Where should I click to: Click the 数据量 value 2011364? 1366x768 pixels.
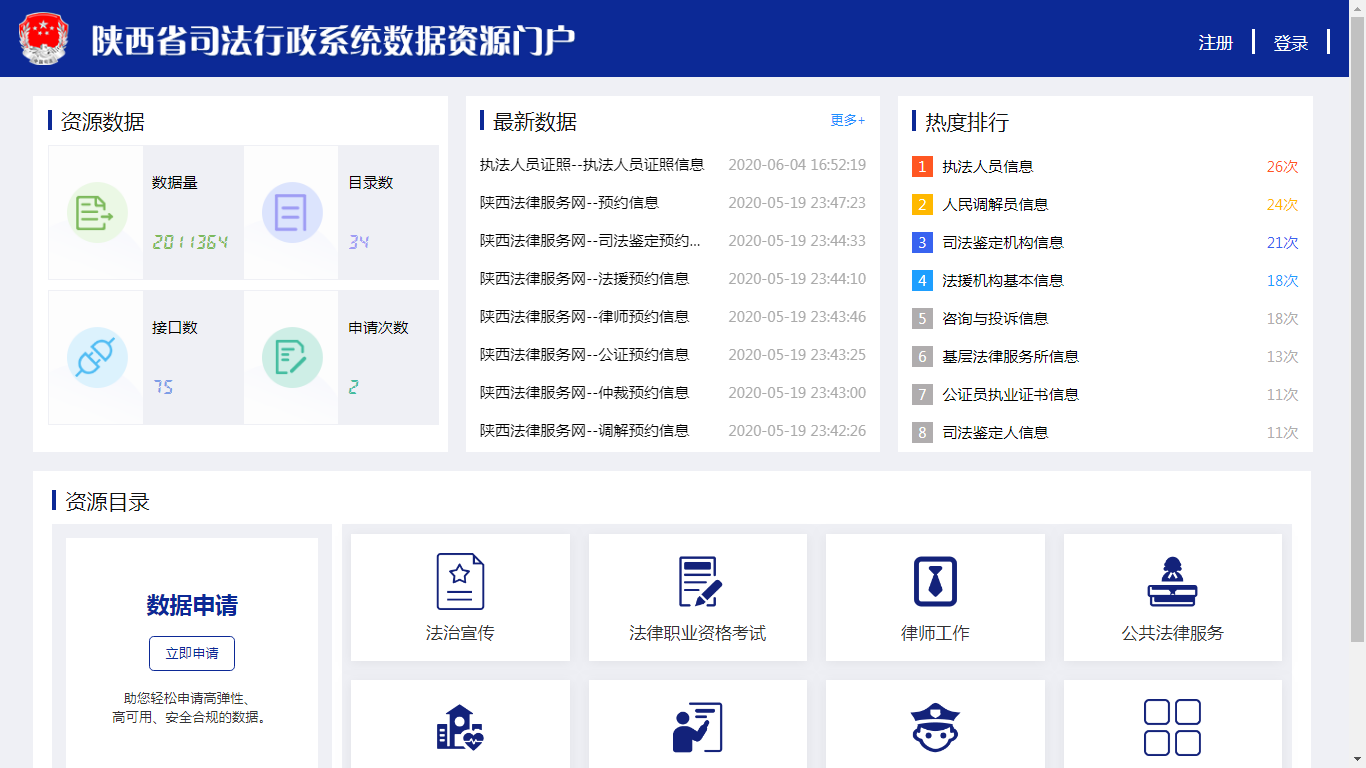[x=191, y=242]
